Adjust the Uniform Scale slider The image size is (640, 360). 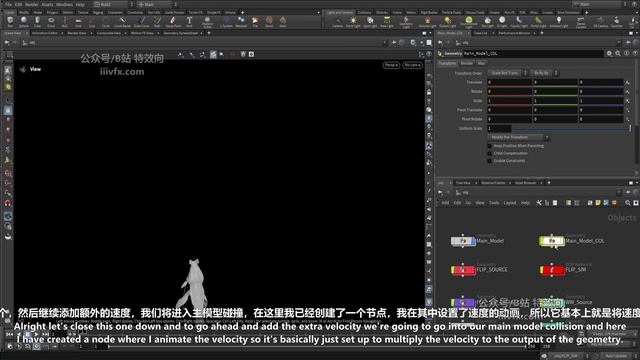click(x=571, y=129)
